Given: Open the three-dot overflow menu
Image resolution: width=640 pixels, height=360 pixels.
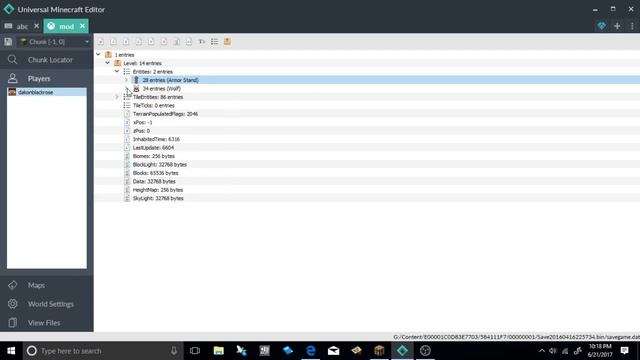Looking at the screenshot, I should pyautogui.click(x=632, y=26).
